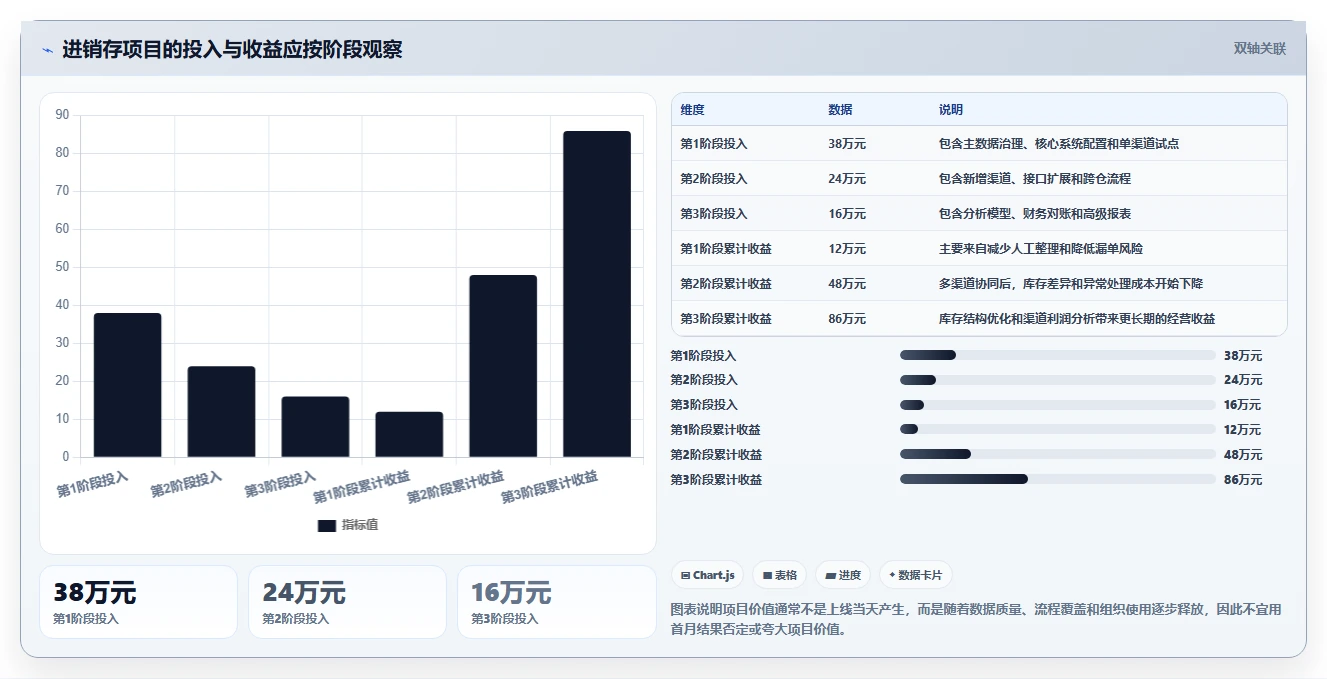Click the 进度 tag icon

[830, 575]
